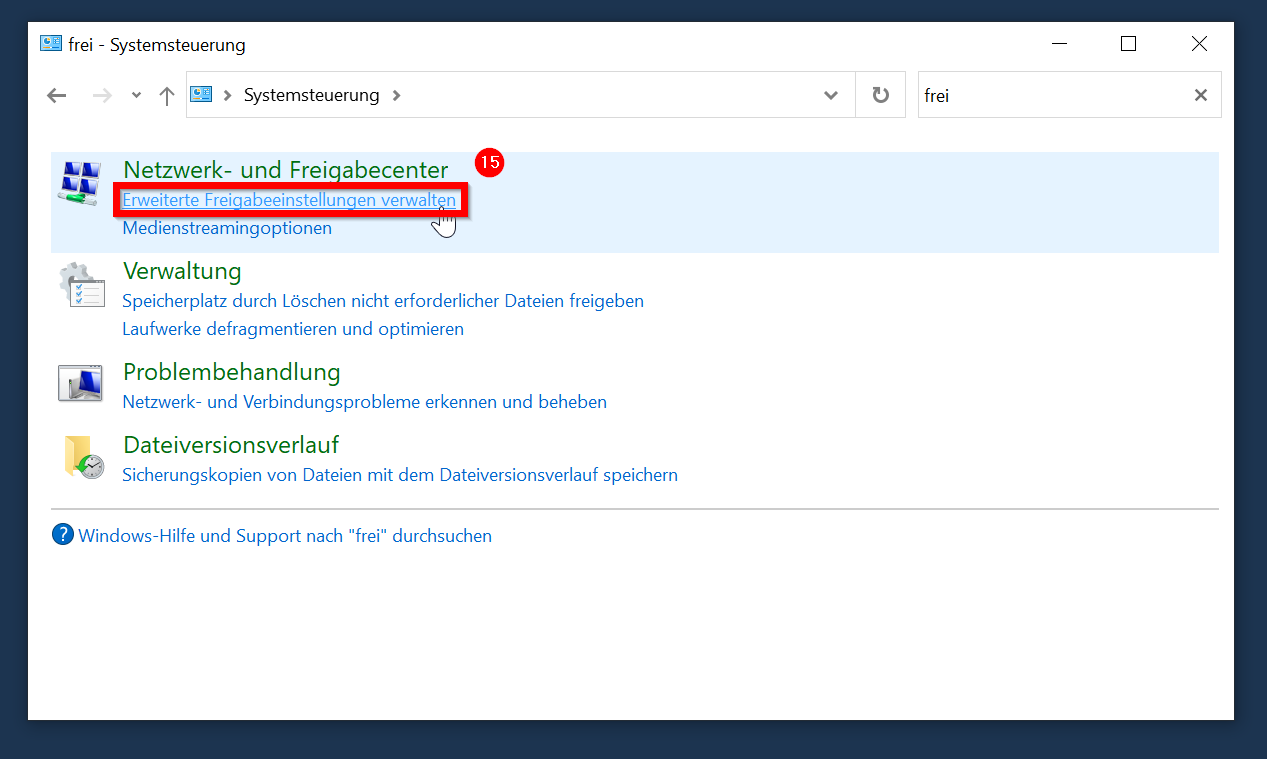Click the Control Panel icon in address bar
This screenshot has height=759, width=1267.
click(202, 95)
